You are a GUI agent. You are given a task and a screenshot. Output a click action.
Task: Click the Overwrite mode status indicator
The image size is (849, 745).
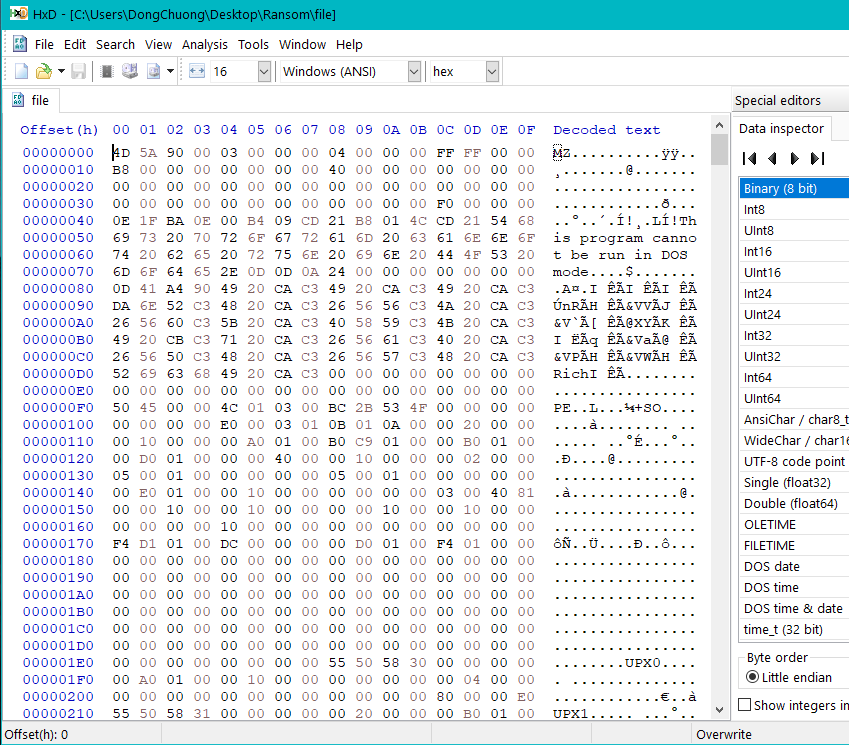click(x=723, y=734)
